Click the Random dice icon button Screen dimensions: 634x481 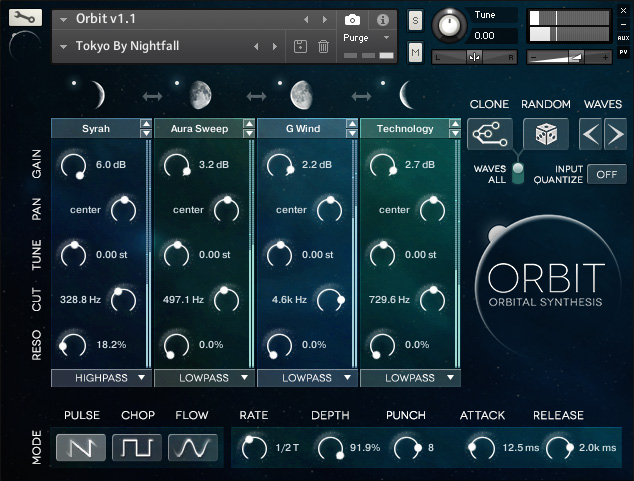[546, 134]
